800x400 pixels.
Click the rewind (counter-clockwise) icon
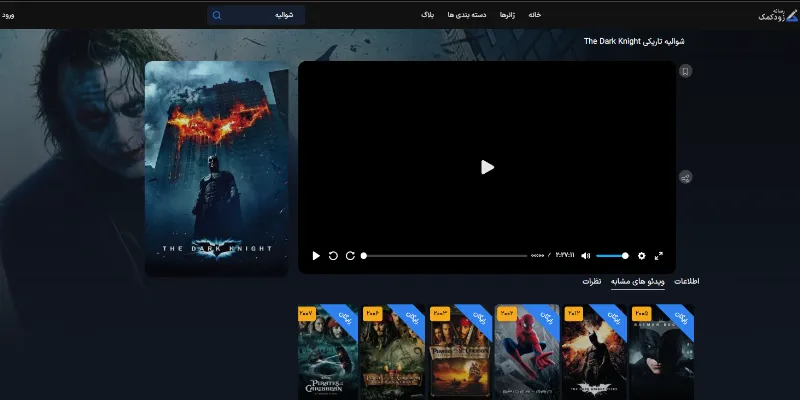333,256
